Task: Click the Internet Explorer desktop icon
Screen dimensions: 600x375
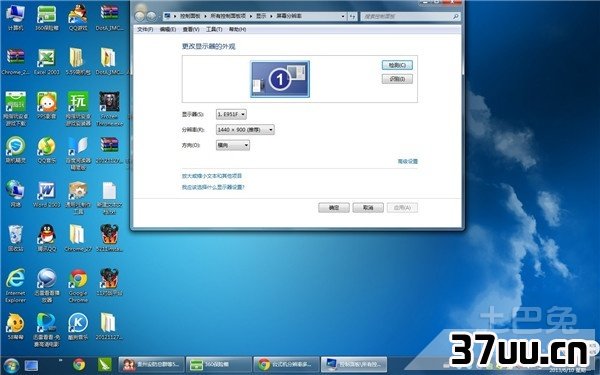Action: click(15, 285)
